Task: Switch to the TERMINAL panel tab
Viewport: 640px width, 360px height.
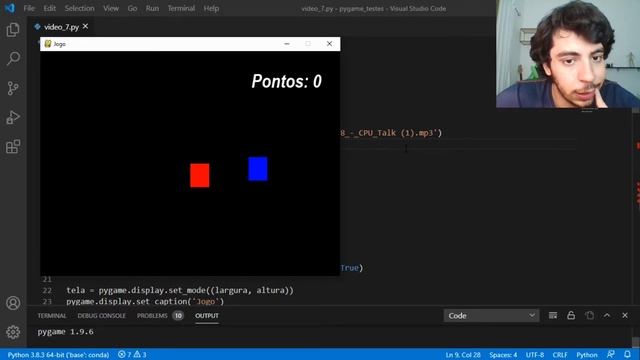Action: tap(52, 316)
